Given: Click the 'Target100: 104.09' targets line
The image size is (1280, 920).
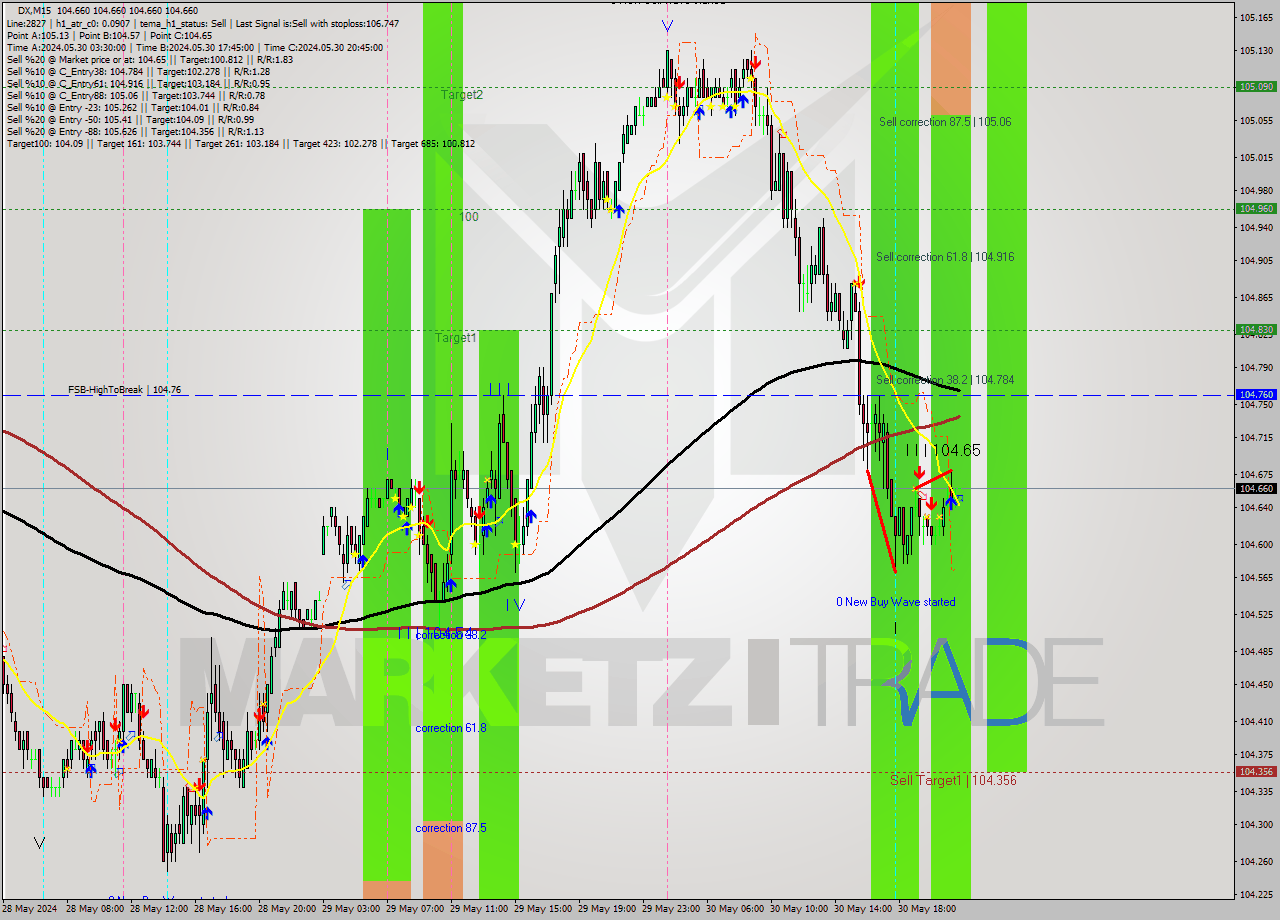Looking at the screenshot, I should (x=241, y=144).
